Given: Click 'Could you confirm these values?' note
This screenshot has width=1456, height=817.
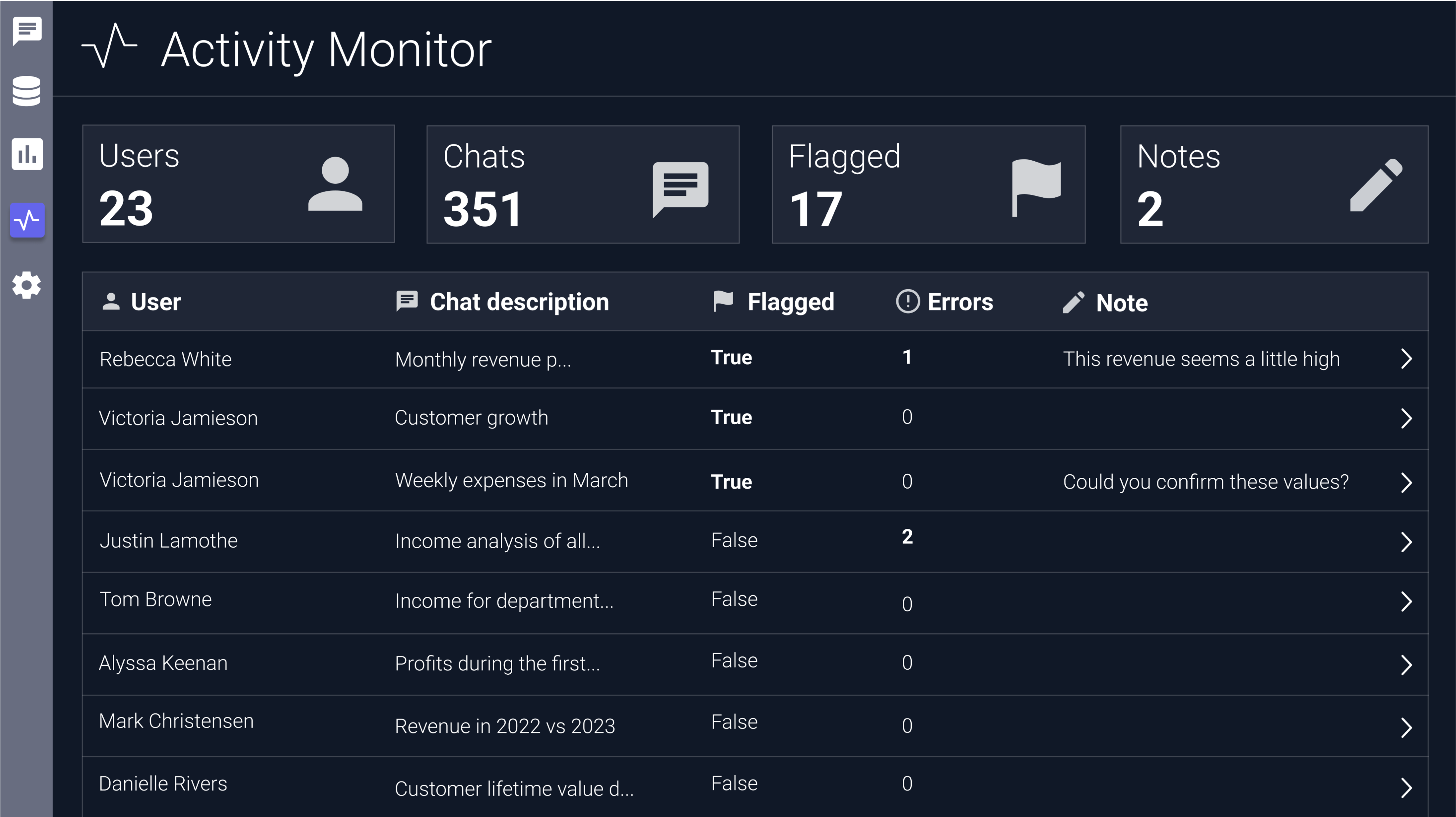Looking at the screenshot, I should click(1206, 482).
